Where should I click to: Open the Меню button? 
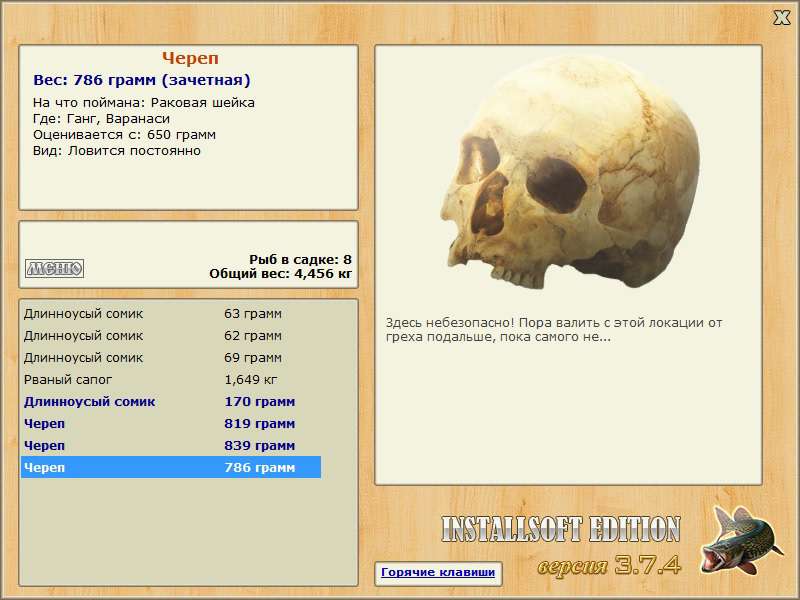click(54, 268)
